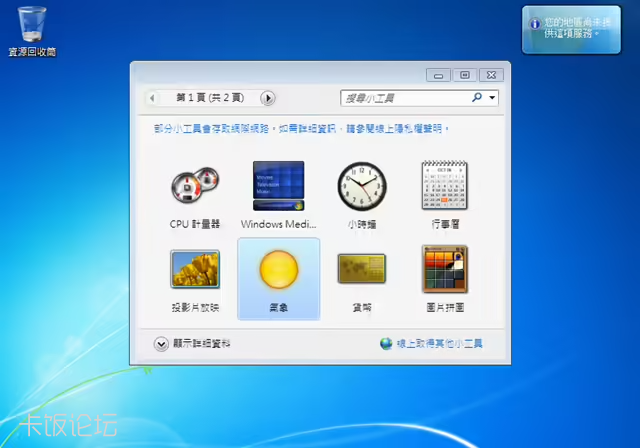Viewport: 640px width, 448px height.
Task: Select the 行事曆 calendar gadget icon
Action: [444, 185]
